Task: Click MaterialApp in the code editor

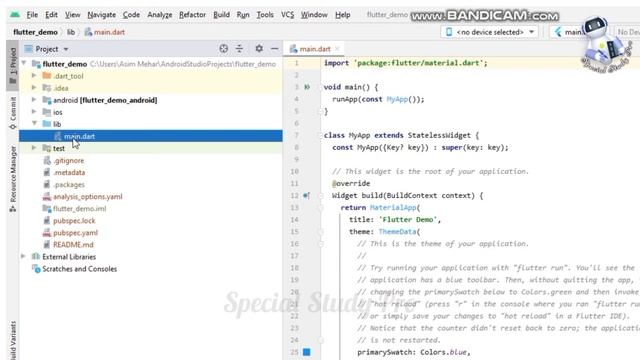Action: [x=393, y=207]
